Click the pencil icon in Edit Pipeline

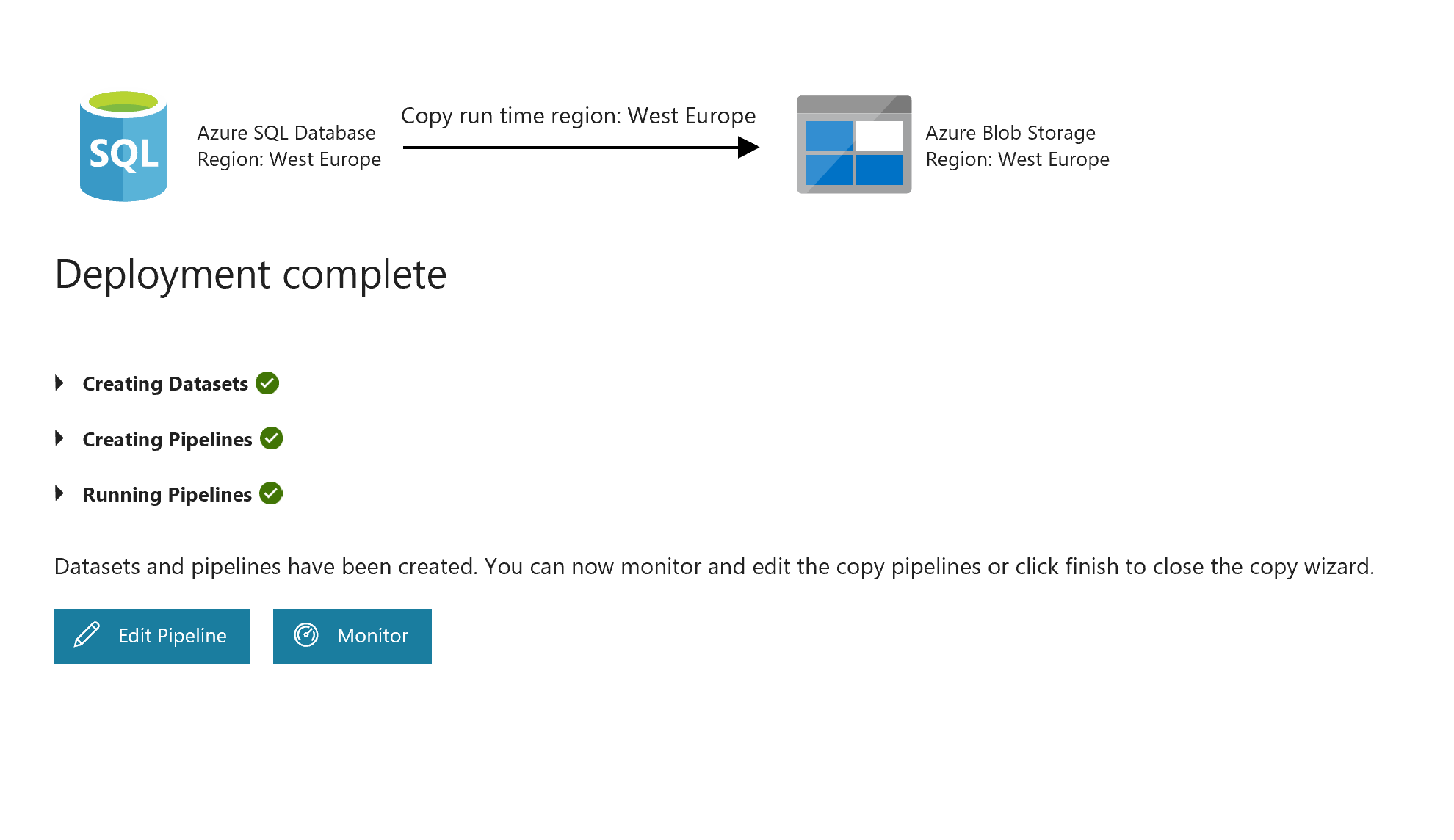[x=87, y=635]
